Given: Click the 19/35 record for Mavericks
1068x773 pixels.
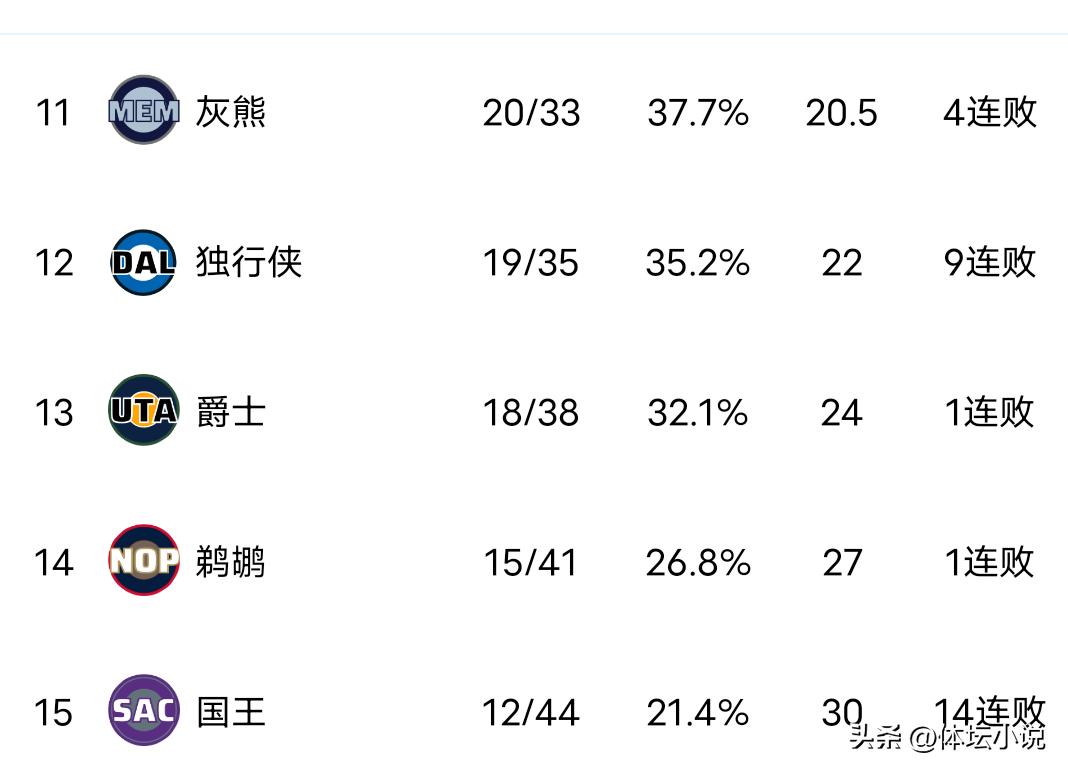Looking at the screenshot, I should coord(531,262).
